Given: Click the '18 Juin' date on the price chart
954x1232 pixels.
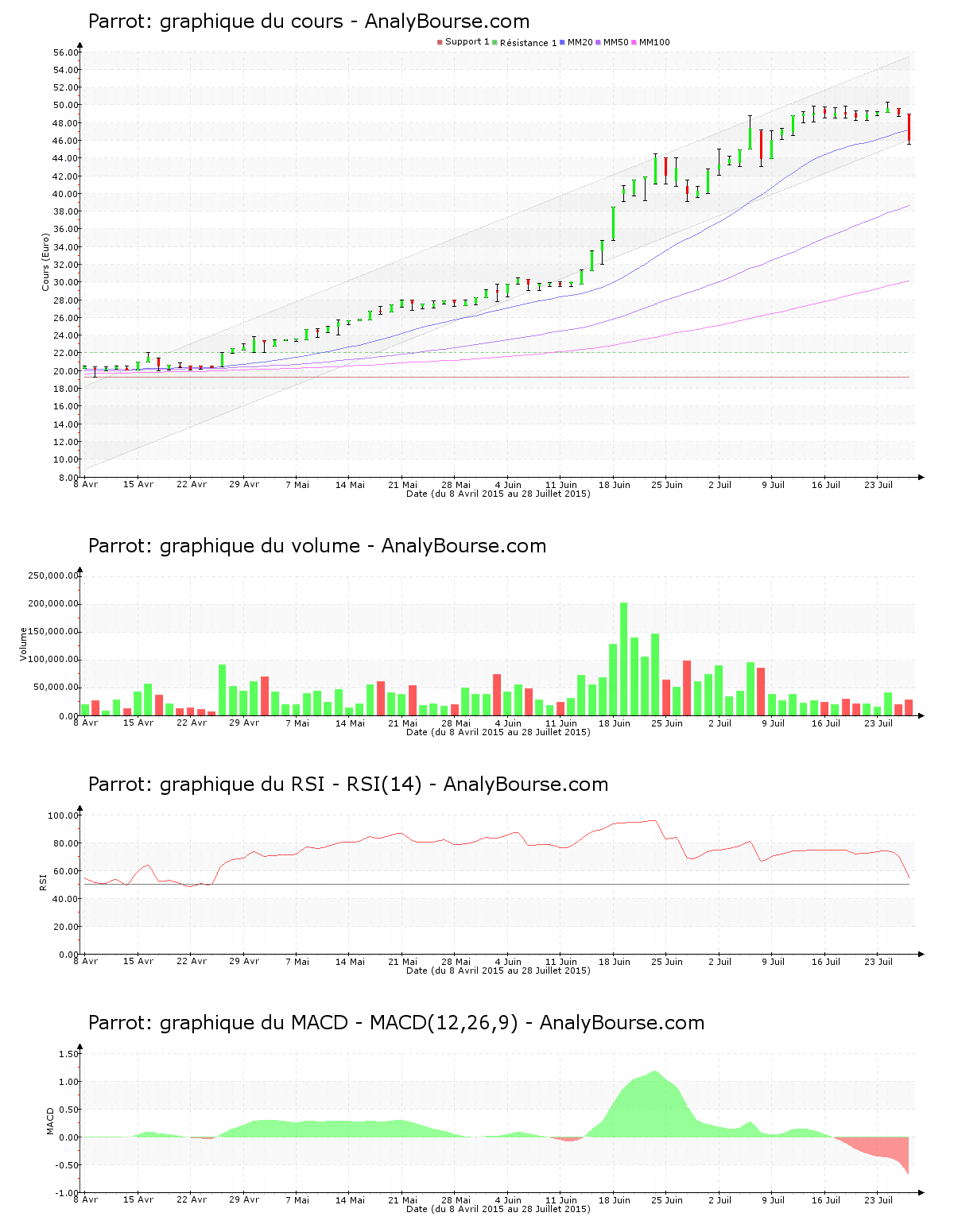Looking at the screenshot, I should (615, 485).
